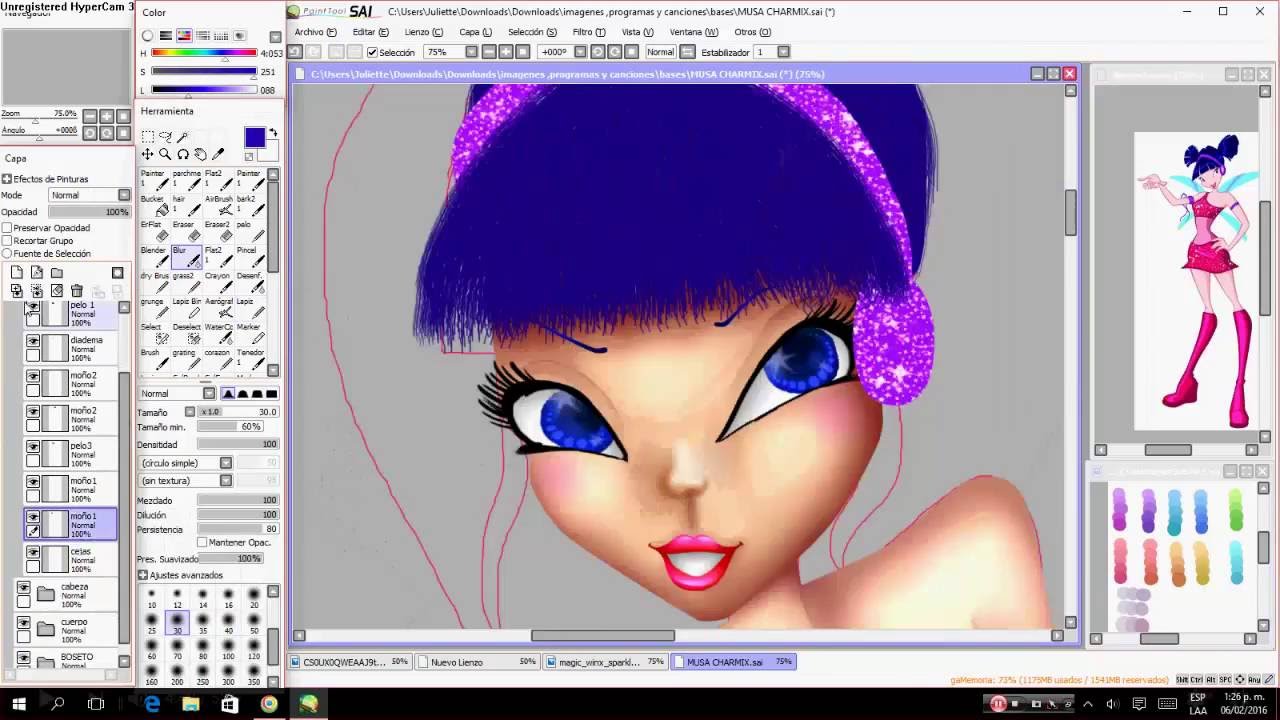Create a new linework layer

pyautogui.click(x=37, y=272)
